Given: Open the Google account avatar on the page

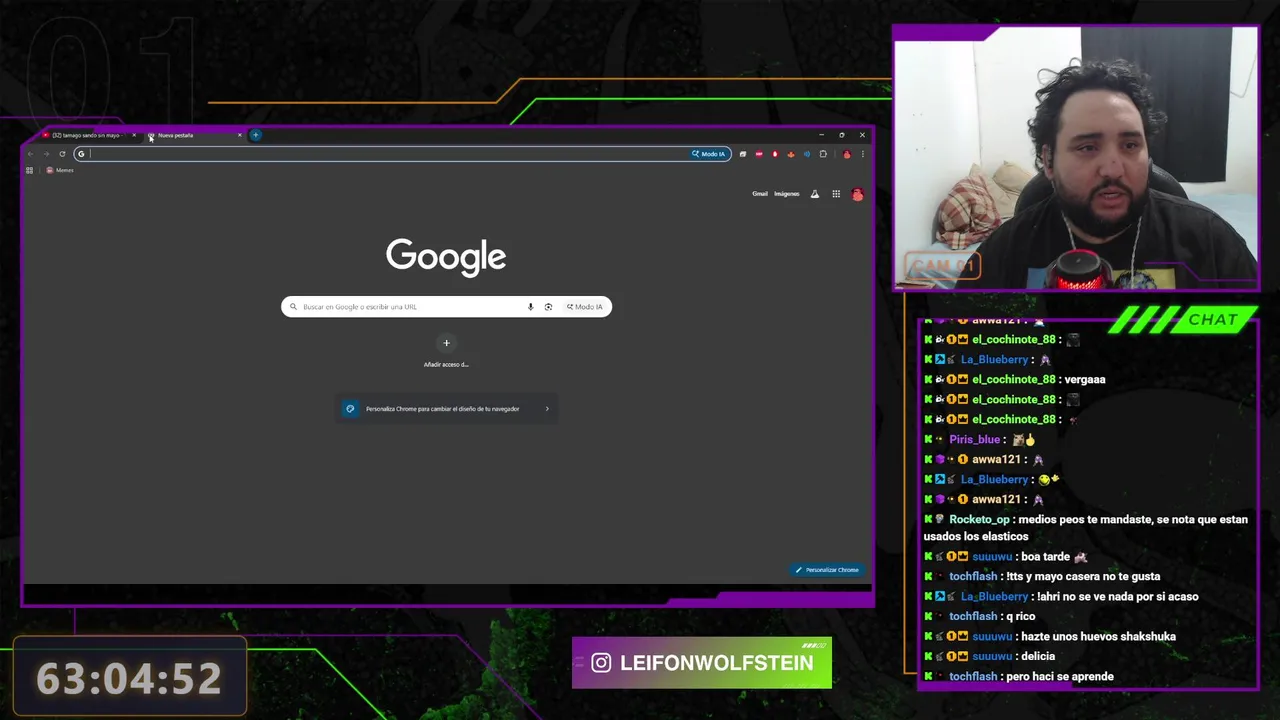Looking at the screenshot, I should (857, 194).
